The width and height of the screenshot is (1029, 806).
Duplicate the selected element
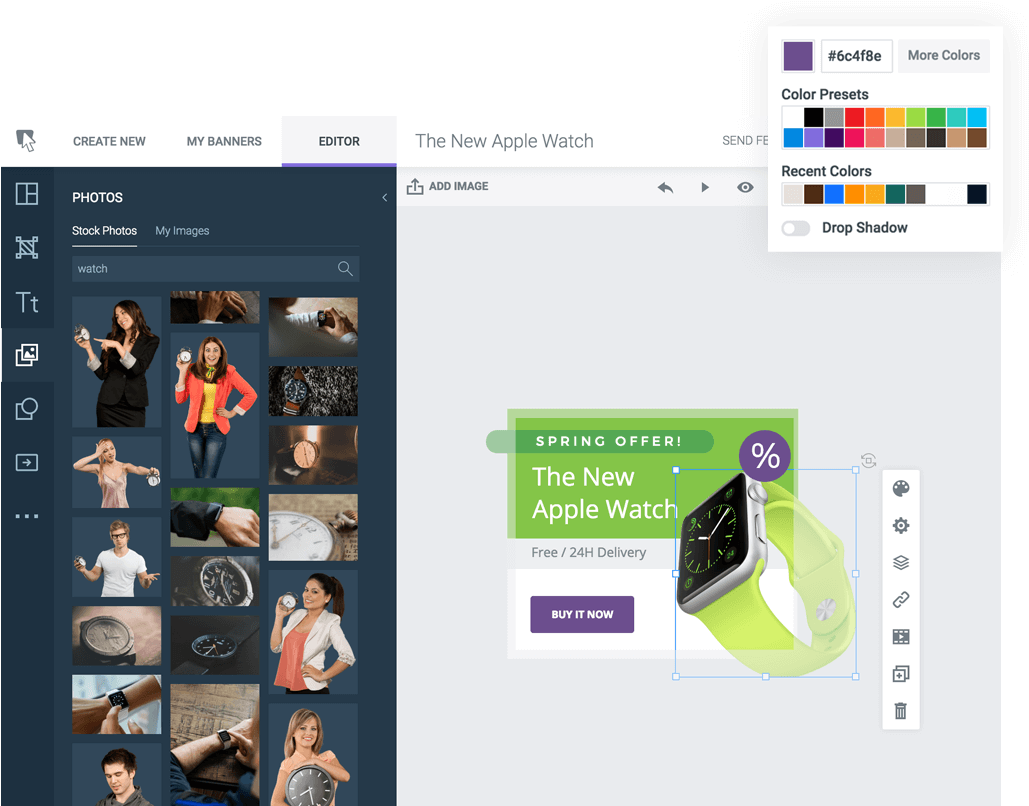coord(901,674)
